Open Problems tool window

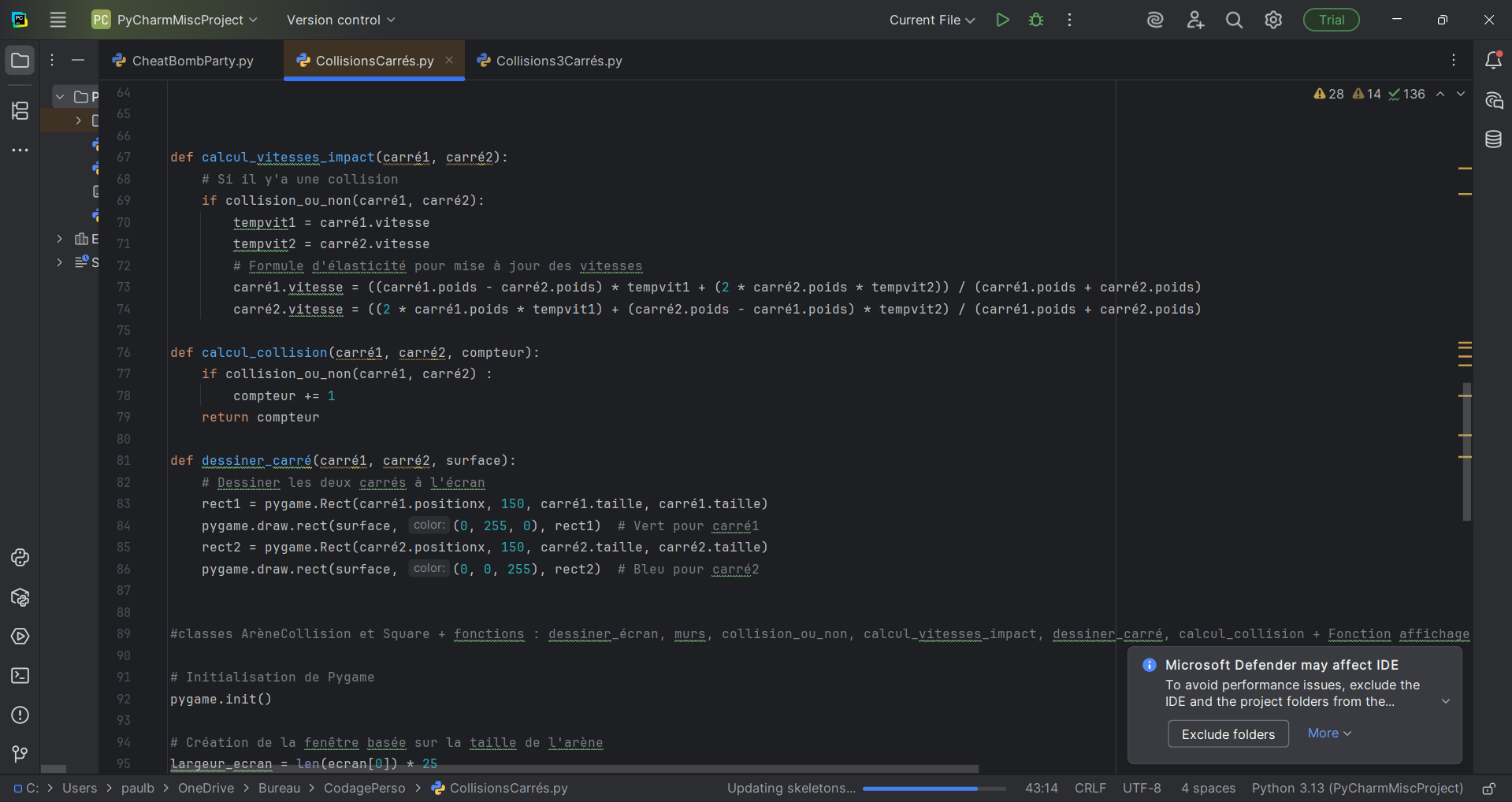pos(20,715)
